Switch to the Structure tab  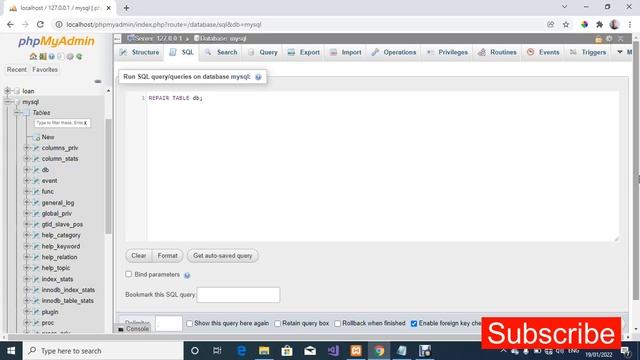[140, 52]
